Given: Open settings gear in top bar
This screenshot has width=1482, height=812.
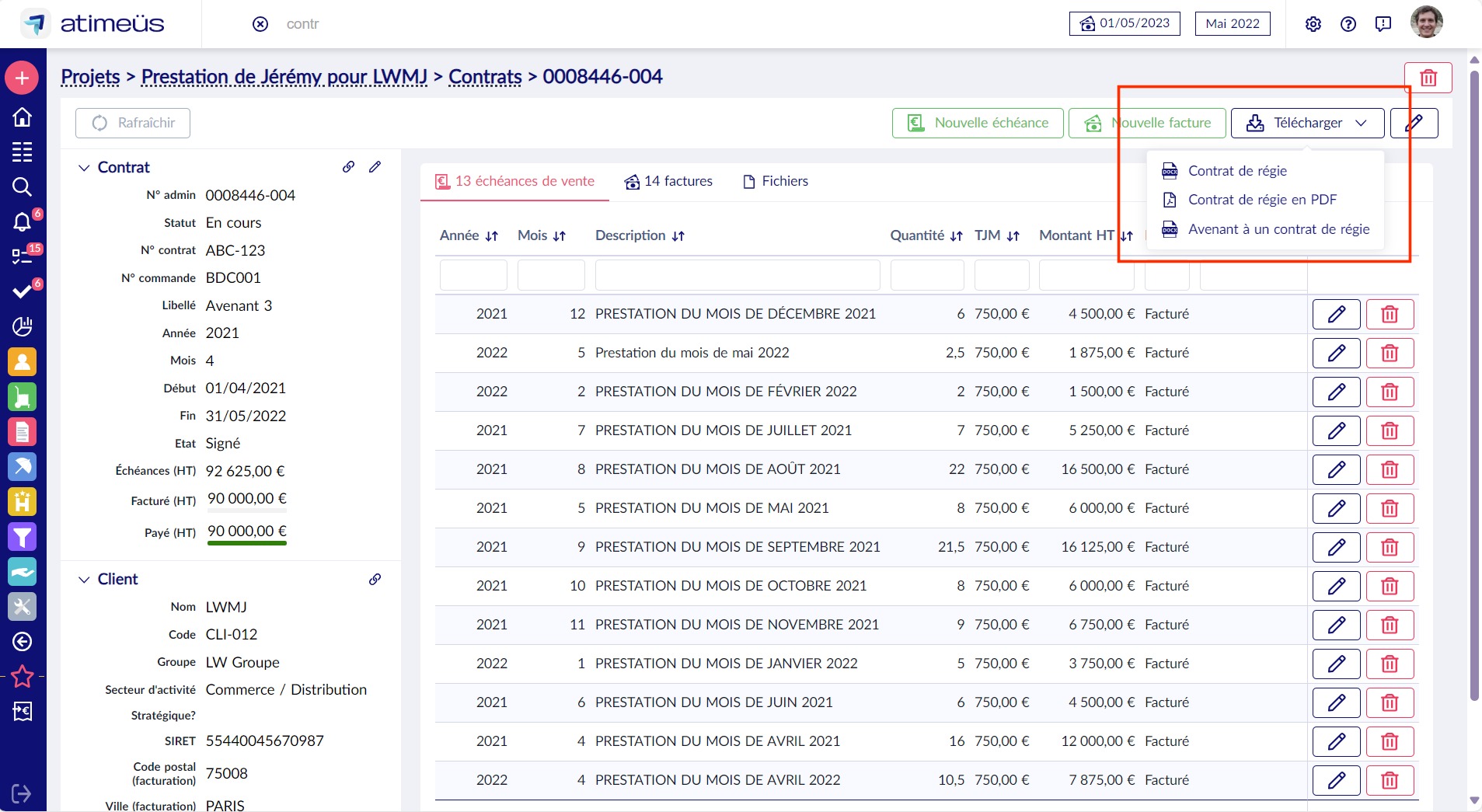Looking at the screenshot, I should 1313,24.
